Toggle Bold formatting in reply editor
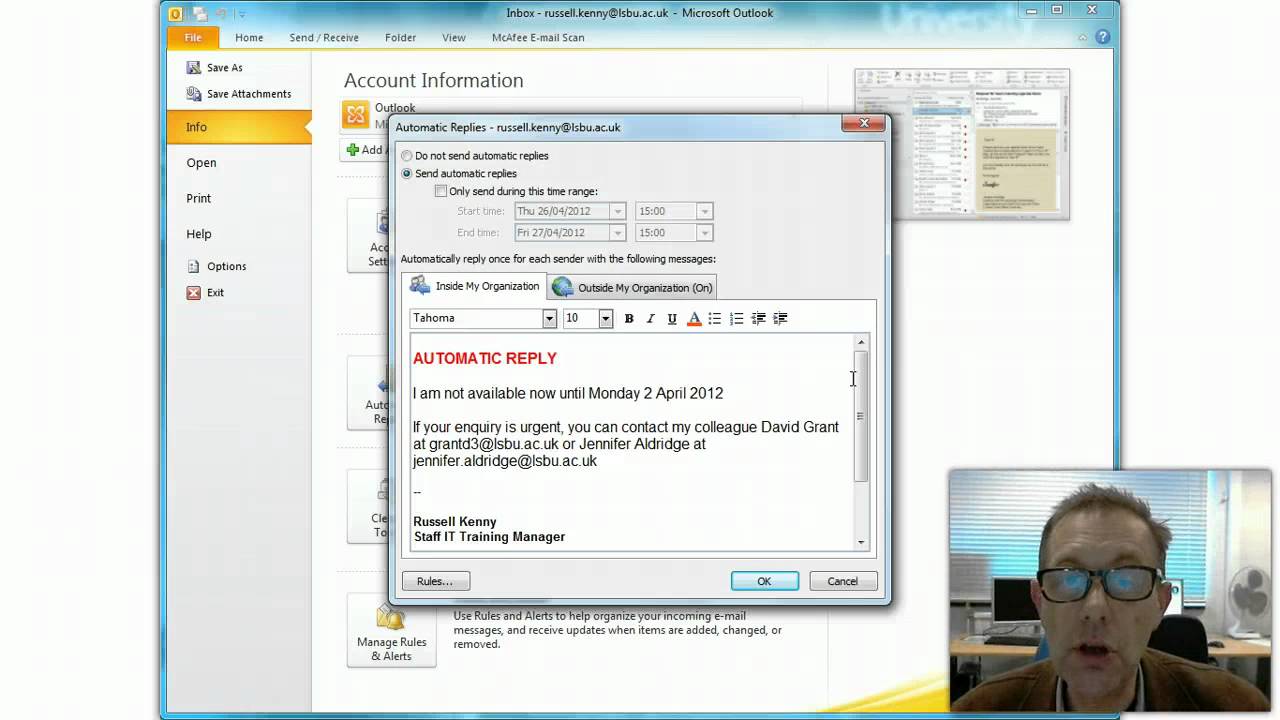Screen dimensions: 1280x720 [629, 318]
